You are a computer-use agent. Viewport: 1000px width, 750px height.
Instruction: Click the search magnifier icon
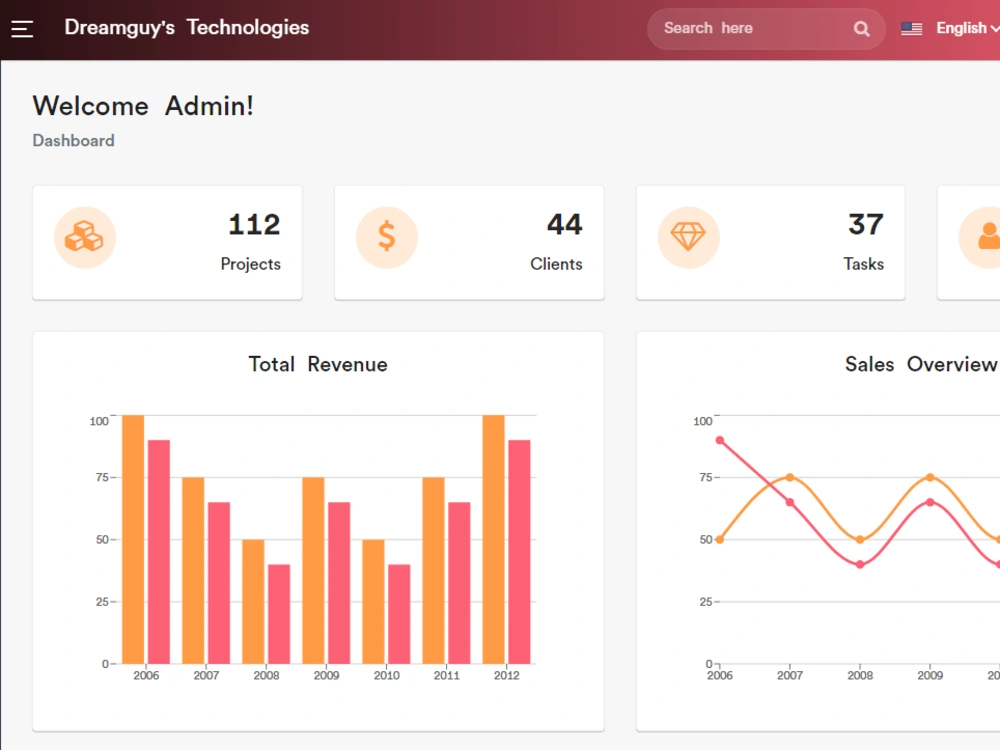pos(862,29)
